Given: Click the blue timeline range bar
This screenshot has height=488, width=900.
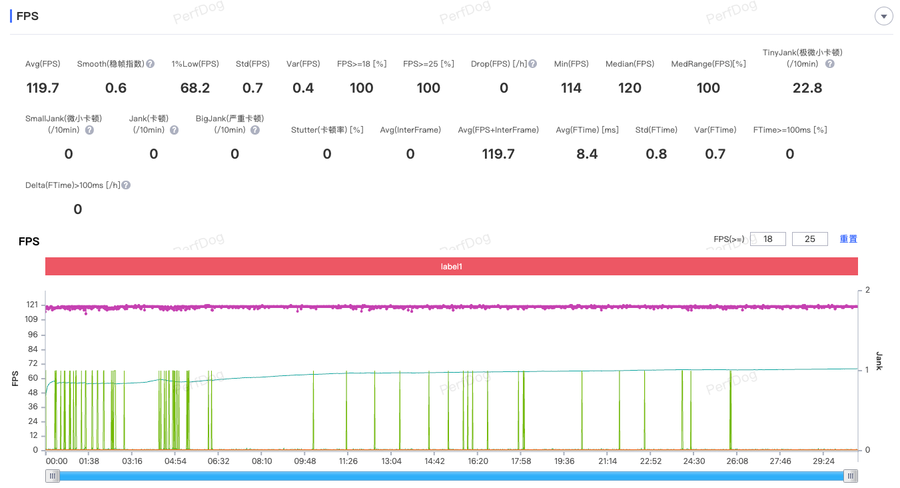Looking at the screenshot, I should (x=450, y=476).
